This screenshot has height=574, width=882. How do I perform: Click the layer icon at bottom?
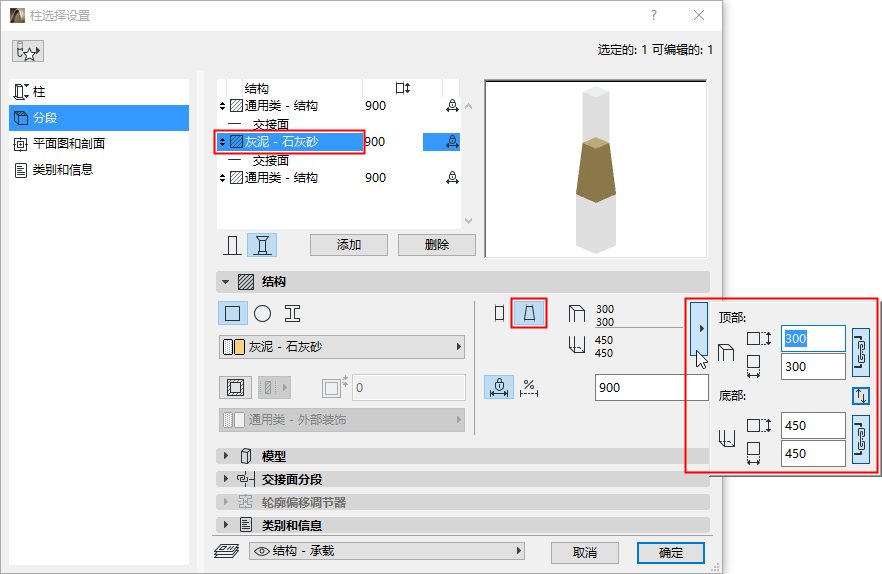227,551
